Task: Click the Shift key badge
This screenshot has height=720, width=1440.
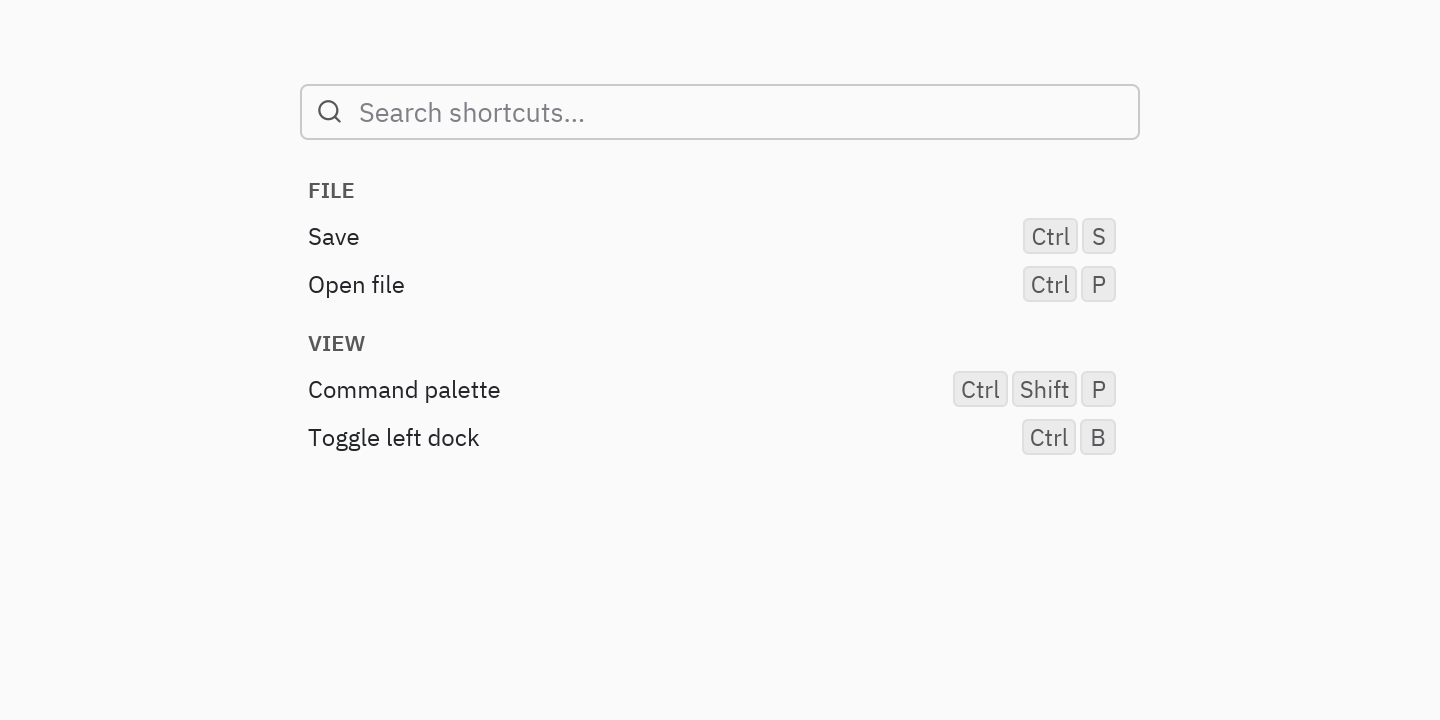Action: click(x=1044, y=390)
